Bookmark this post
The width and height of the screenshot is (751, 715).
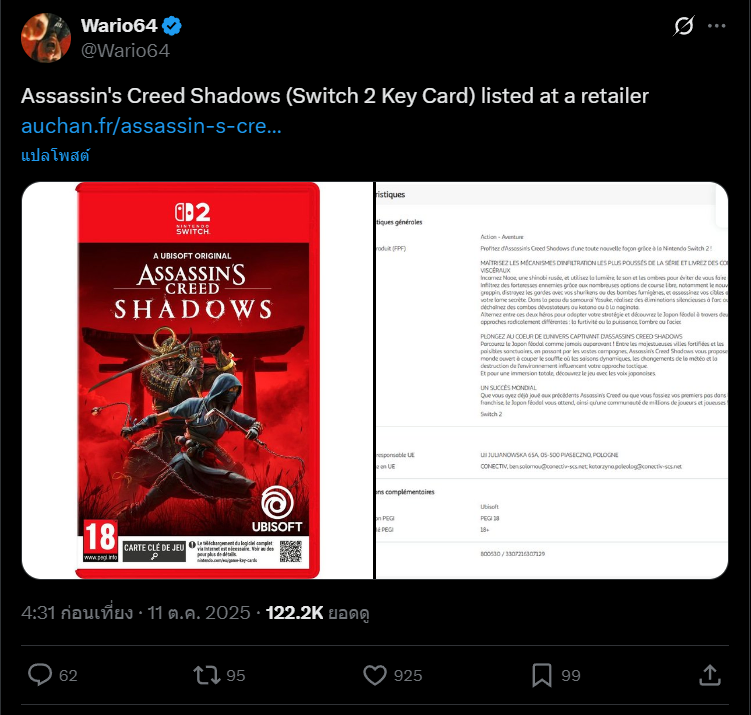coord(542,675)
